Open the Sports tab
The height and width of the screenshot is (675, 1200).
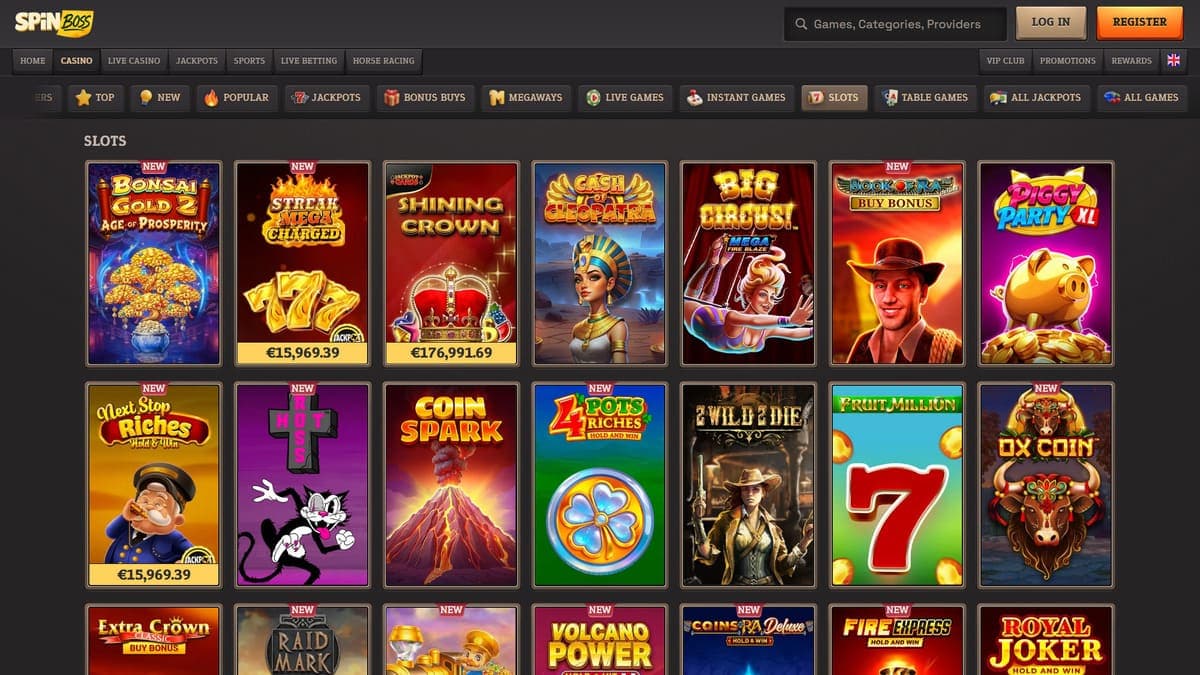pyautogui.click(x=249, y=61)
